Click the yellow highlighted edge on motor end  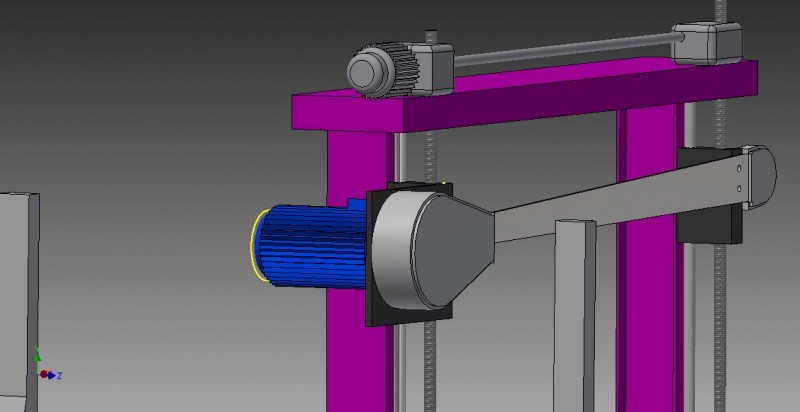point(255,246)
